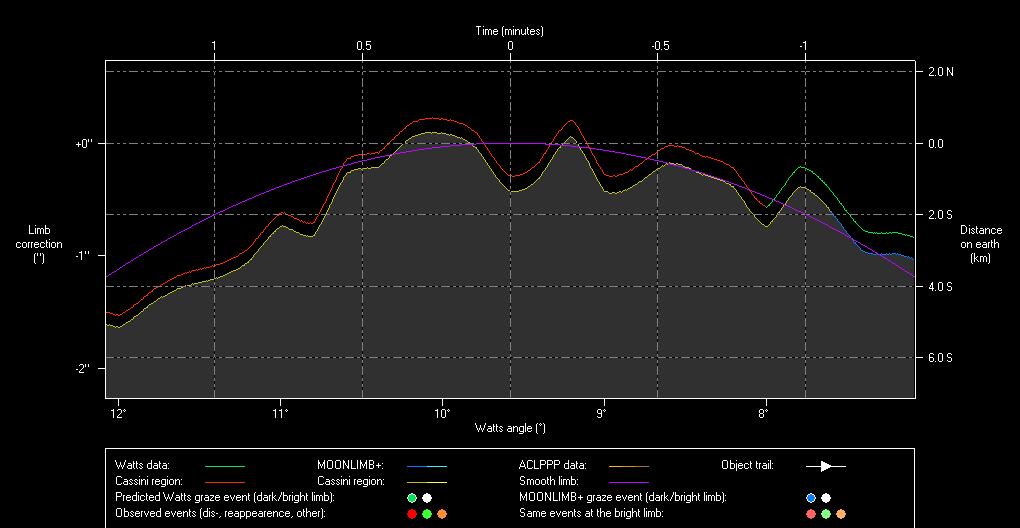Click red Observed events disappearance dot

(x=412, y=513)
